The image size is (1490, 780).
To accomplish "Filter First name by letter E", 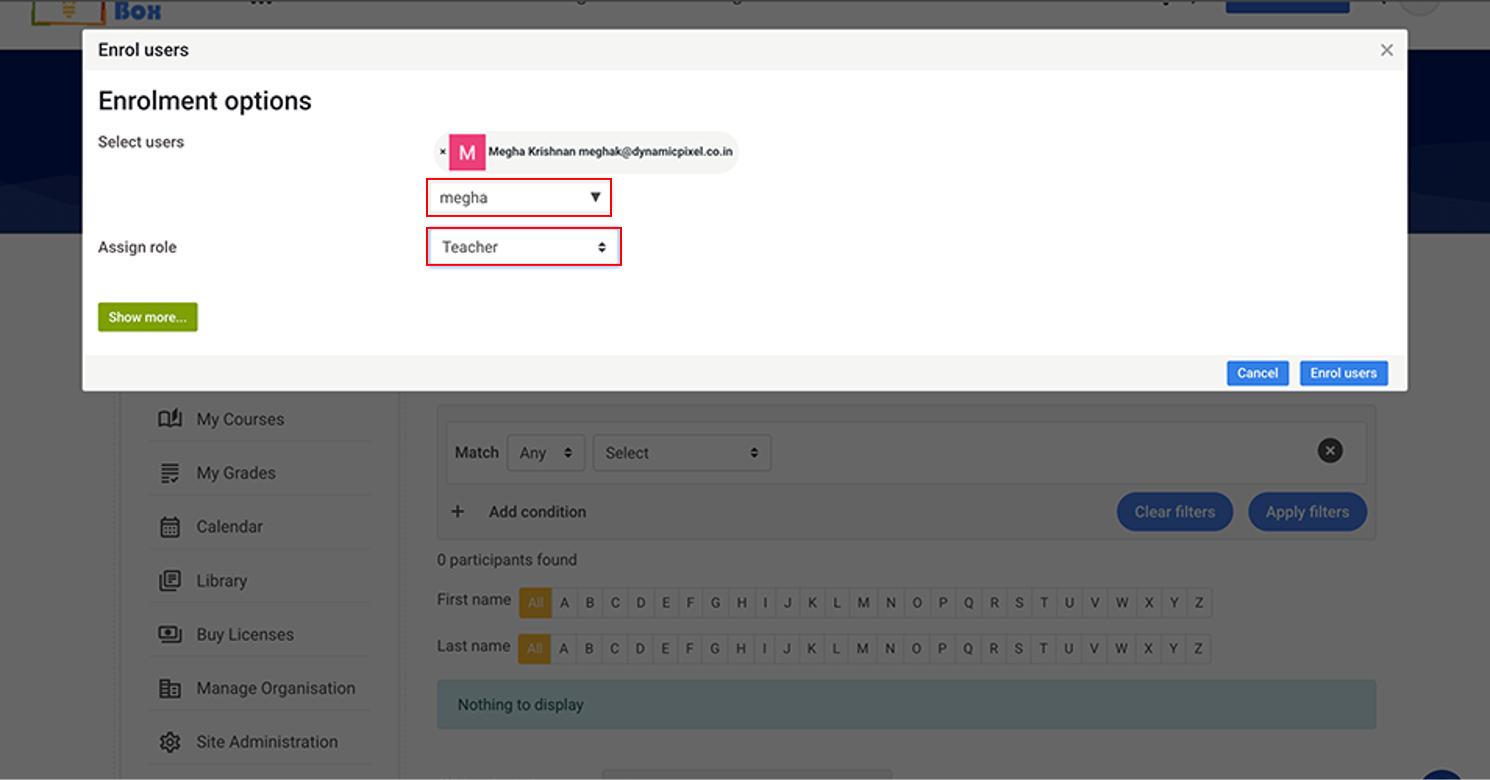I will coord(665,603).
